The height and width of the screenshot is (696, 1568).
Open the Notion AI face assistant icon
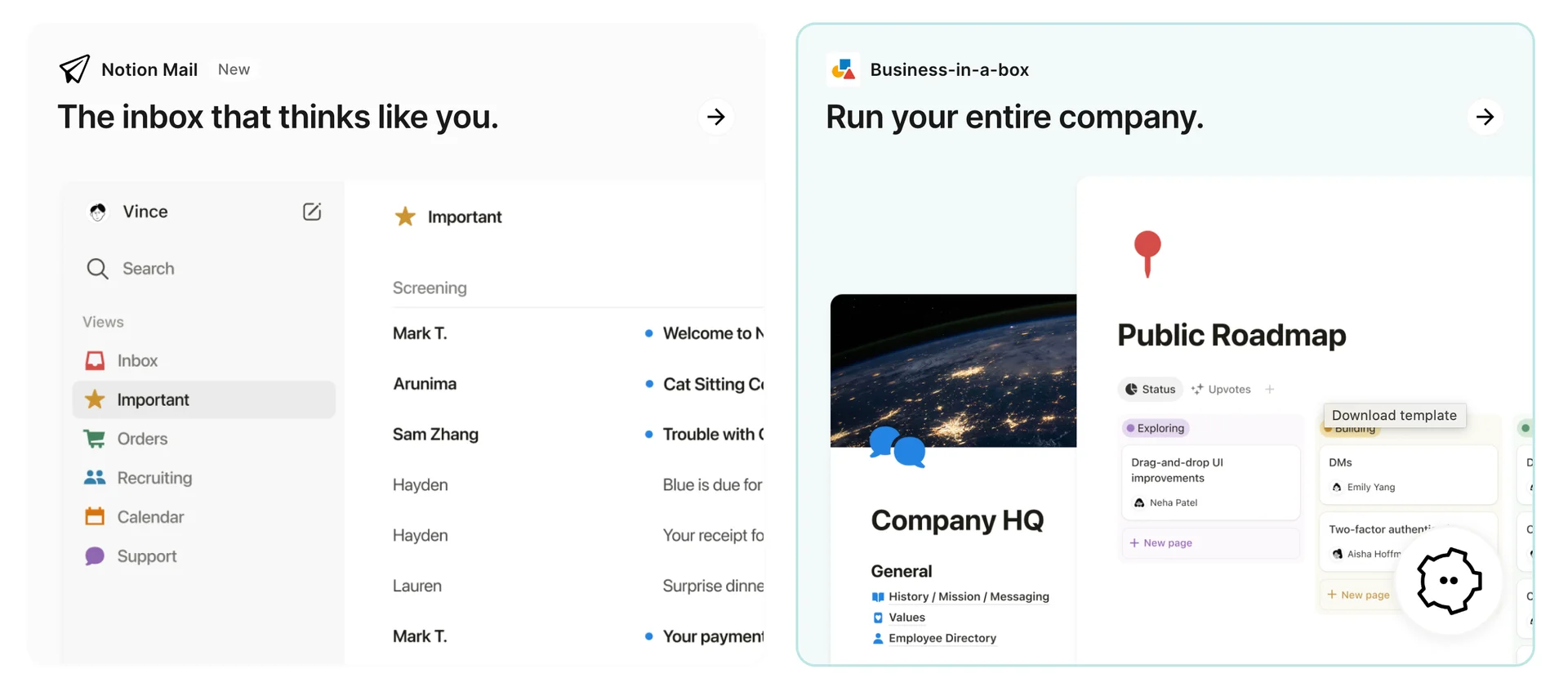click(1449, 581)
